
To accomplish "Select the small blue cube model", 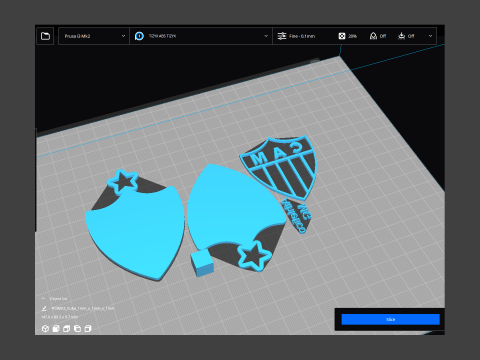I will [x=202, y=263].
